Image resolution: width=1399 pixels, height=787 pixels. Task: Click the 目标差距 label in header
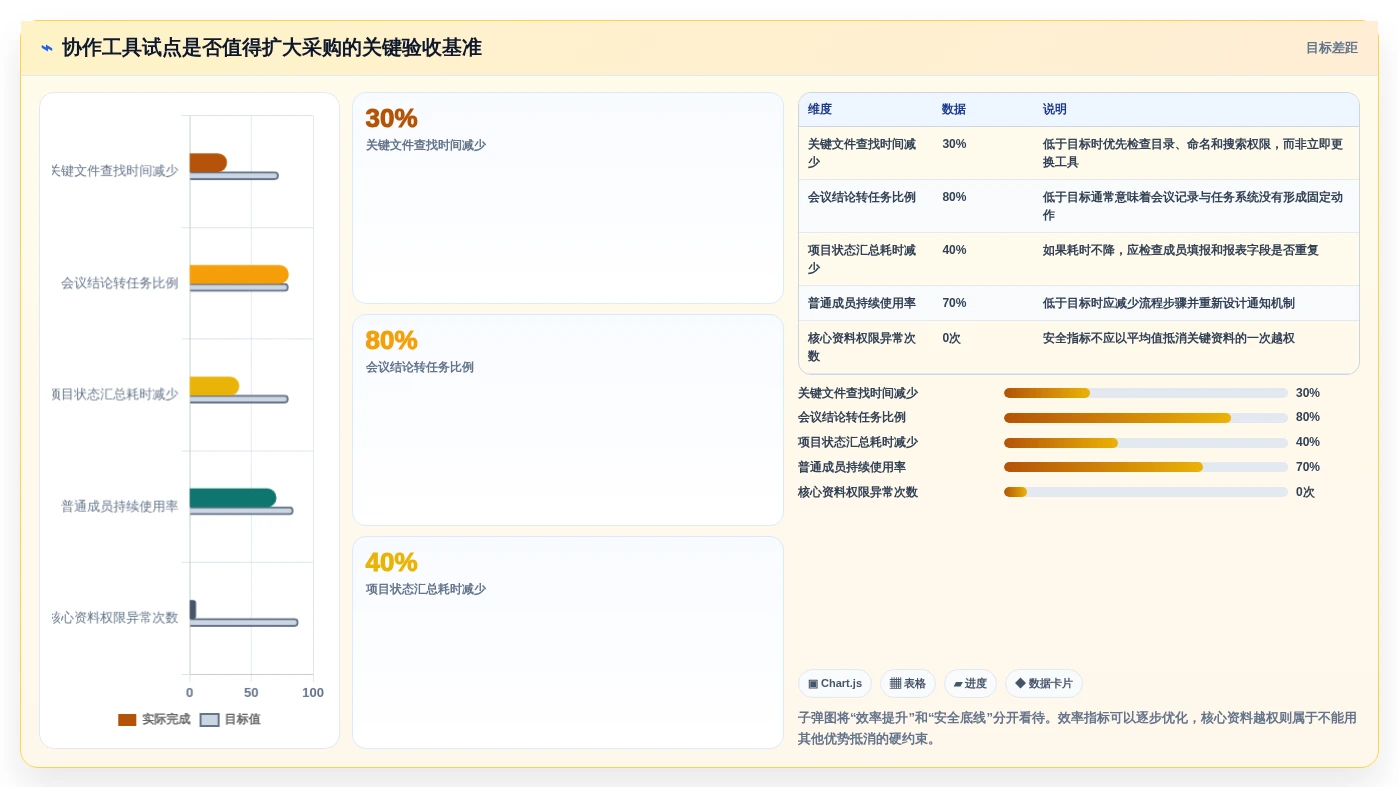pos(1331,48)
